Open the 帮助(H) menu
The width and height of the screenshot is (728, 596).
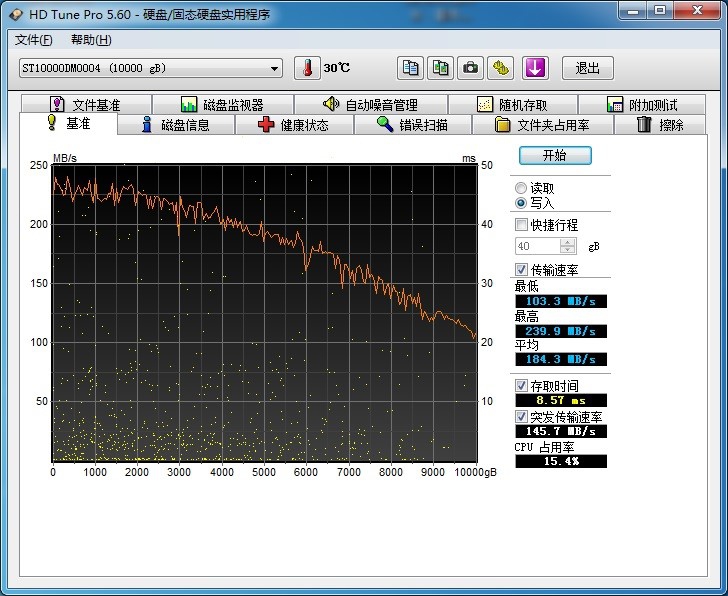(x=91, y=40)
